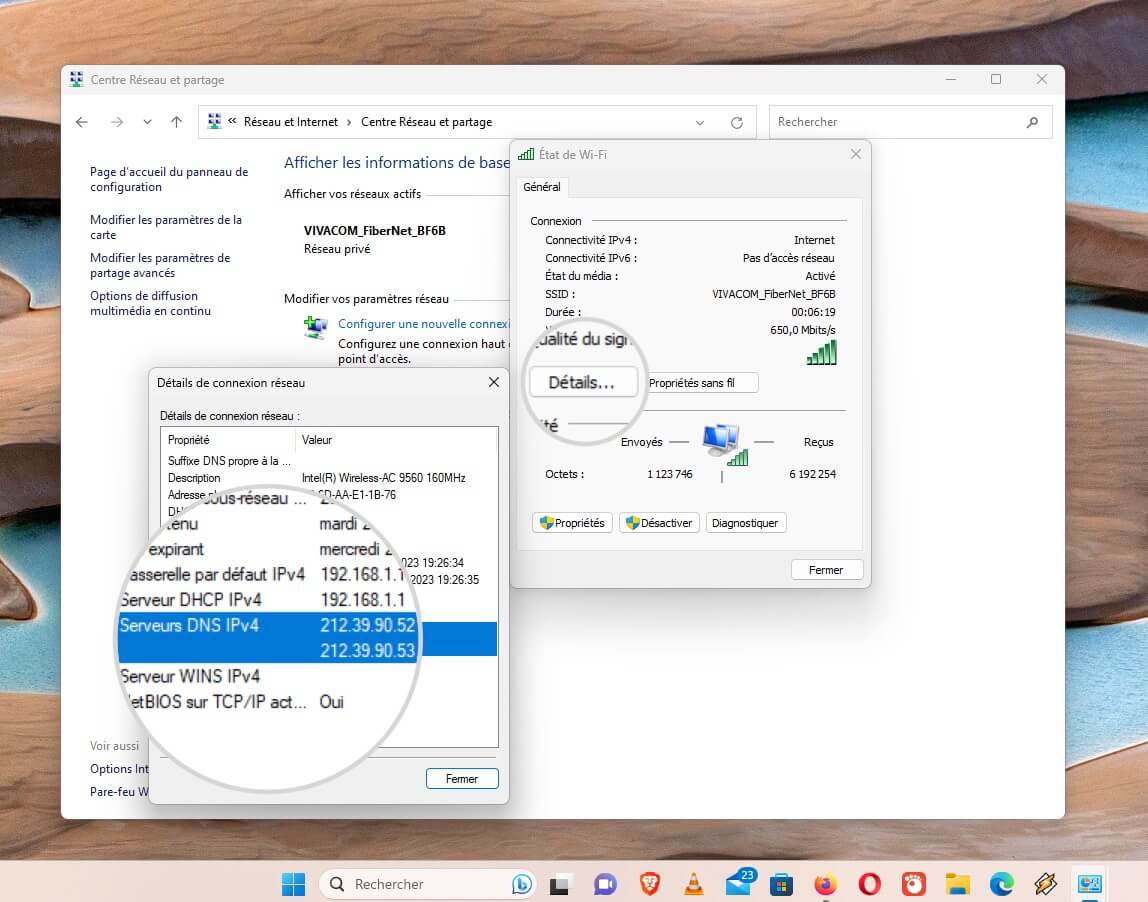Open the Winamp icon in taskbar
This screenshot has height=902, width=1148.
tap(1046, 884)
